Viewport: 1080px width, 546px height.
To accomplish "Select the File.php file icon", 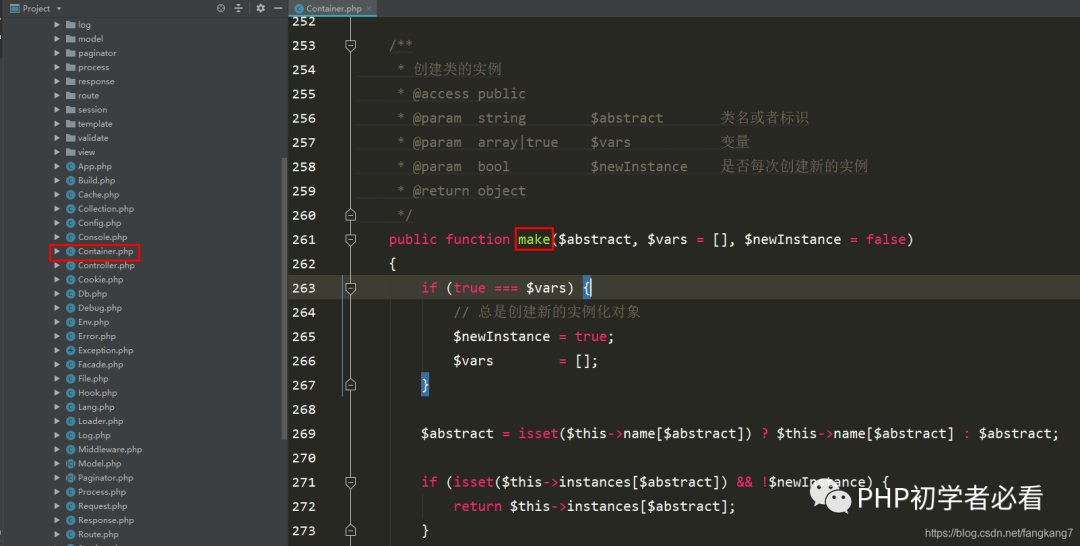I will pos(70,378).
